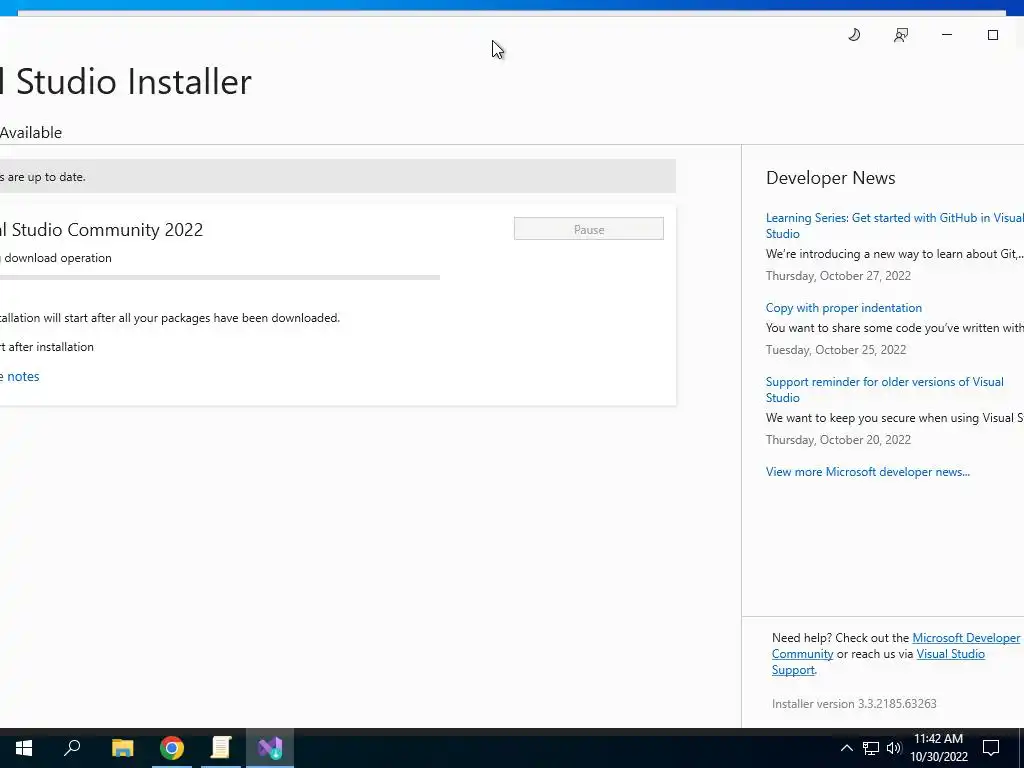Minimize the Visual Studio Installer window
Viewport: 1024px width, 768px height.
tap(947, 35)
